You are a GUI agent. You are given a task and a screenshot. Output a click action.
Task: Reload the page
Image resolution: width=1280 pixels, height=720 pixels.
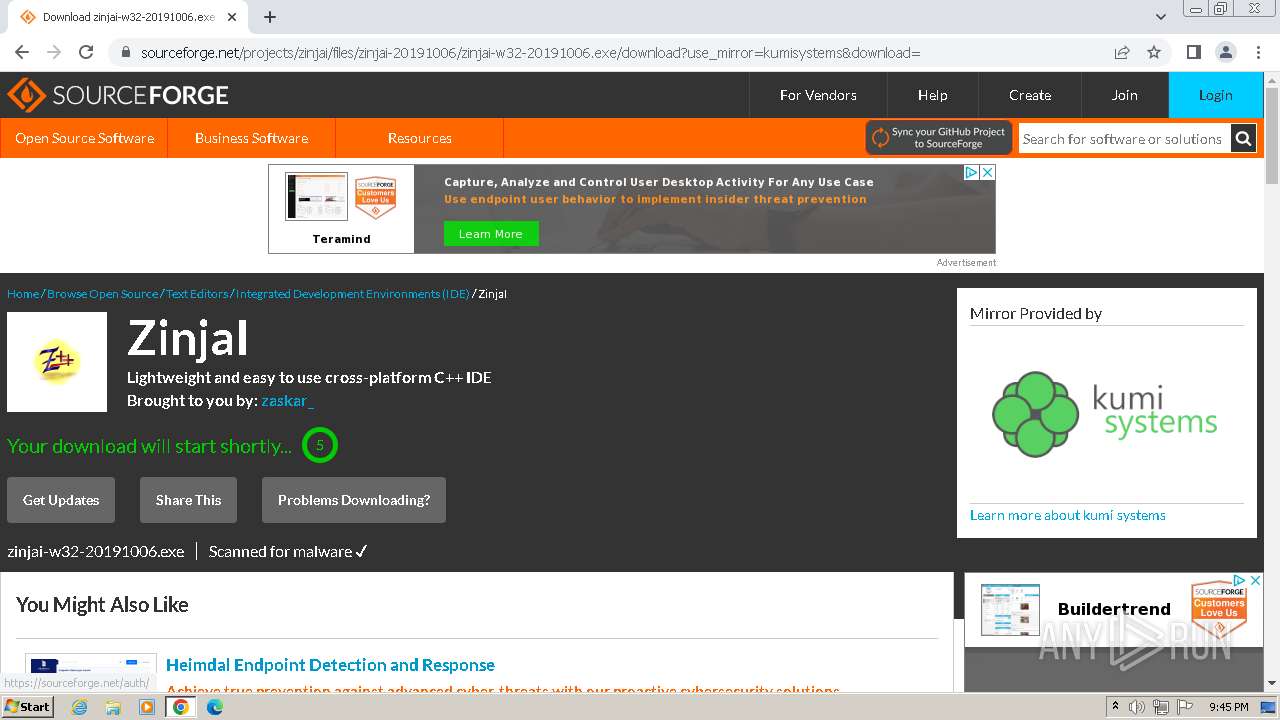86,52
